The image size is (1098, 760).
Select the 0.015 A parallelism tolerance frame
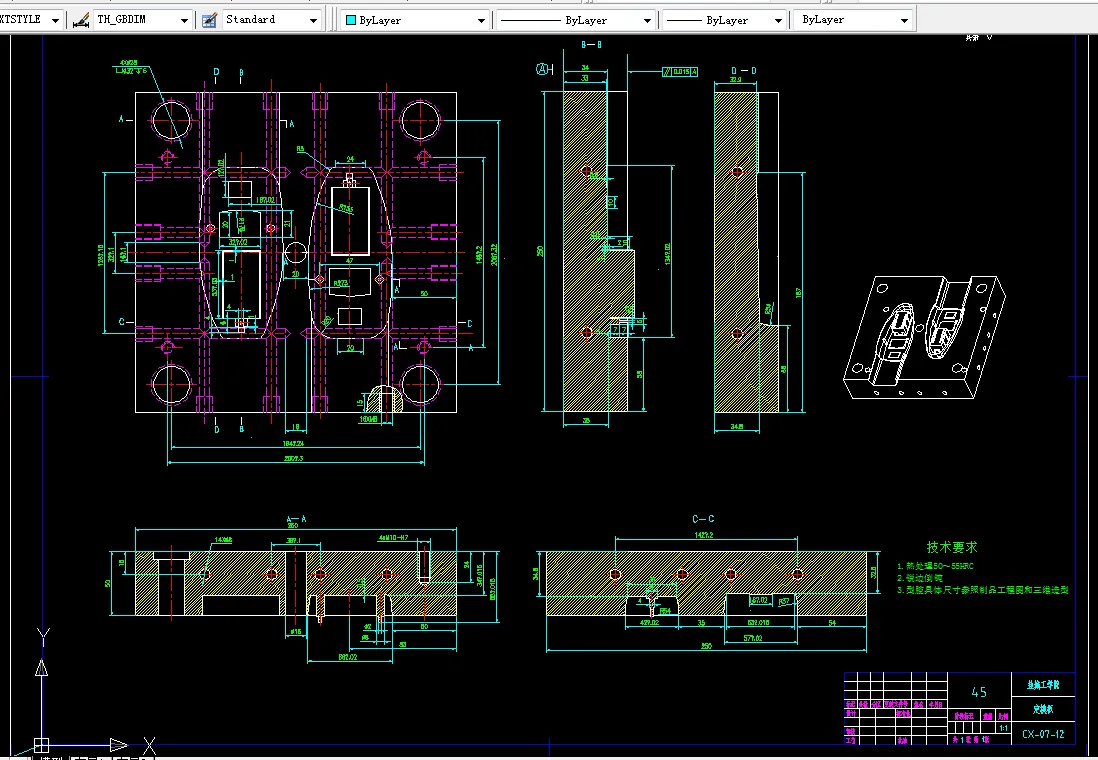click(x=679, y=71)
